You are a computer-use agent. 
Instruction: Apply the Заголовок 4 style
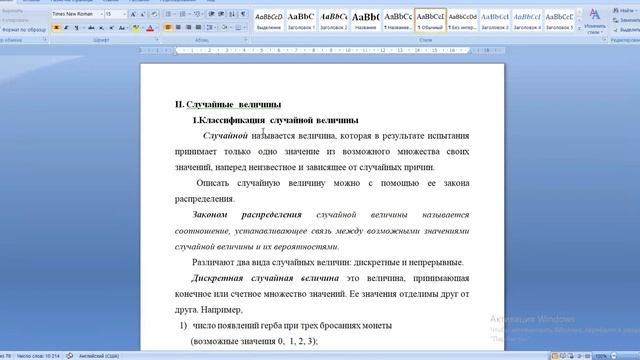(x=527, y=20)
